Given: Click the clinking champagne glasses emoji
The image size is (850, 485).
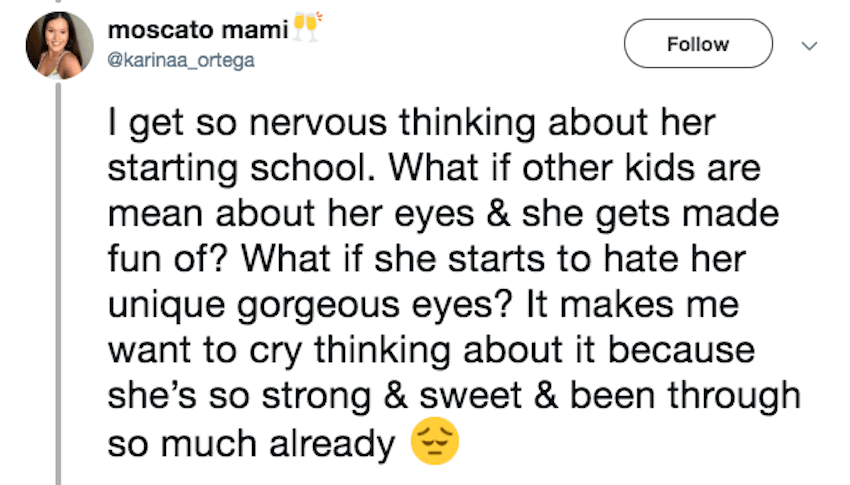Looking at the screenshot, I should point(307,27).
